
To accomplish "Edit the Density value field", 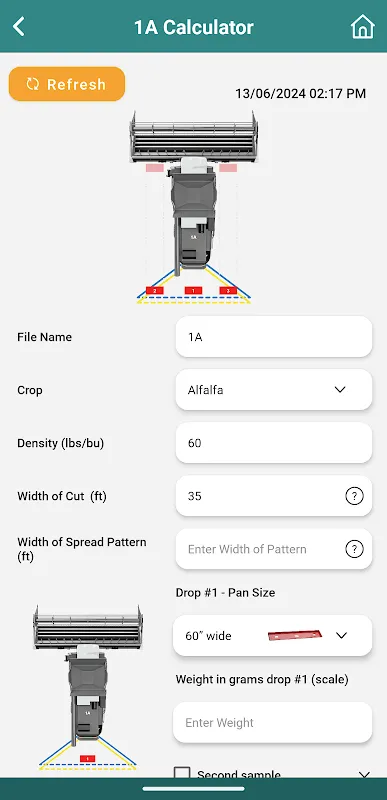I will tap(274, 443).
